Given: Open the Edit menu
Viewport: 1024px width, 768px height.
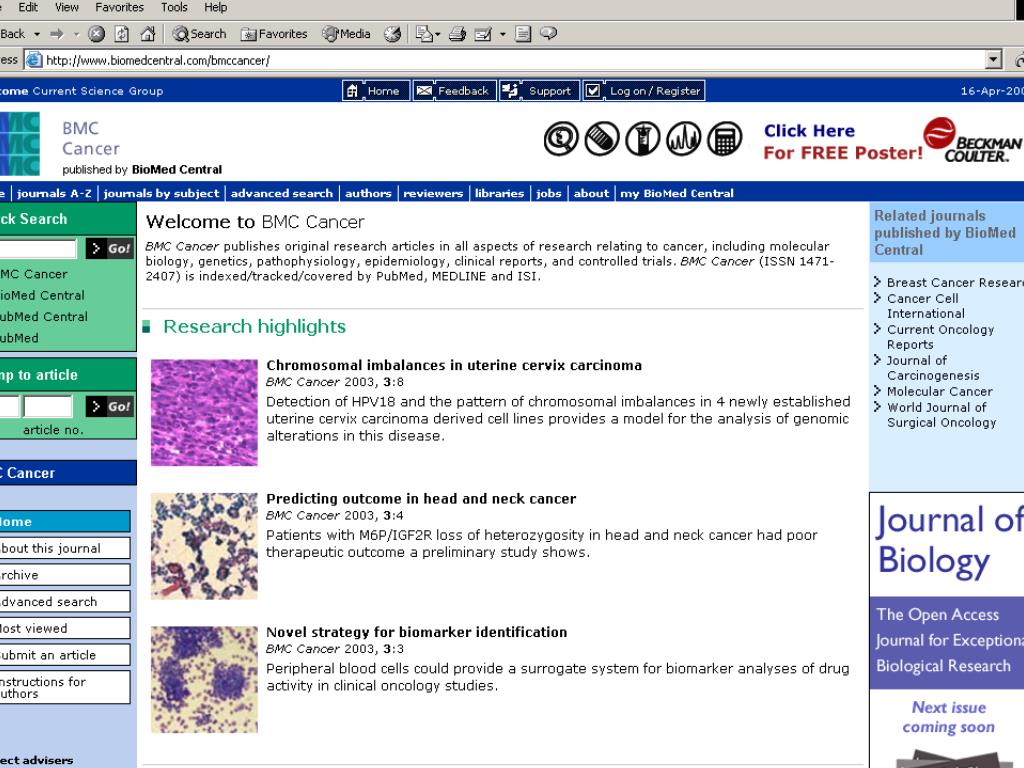Looking at the screenshot, I should pos(28,7).
